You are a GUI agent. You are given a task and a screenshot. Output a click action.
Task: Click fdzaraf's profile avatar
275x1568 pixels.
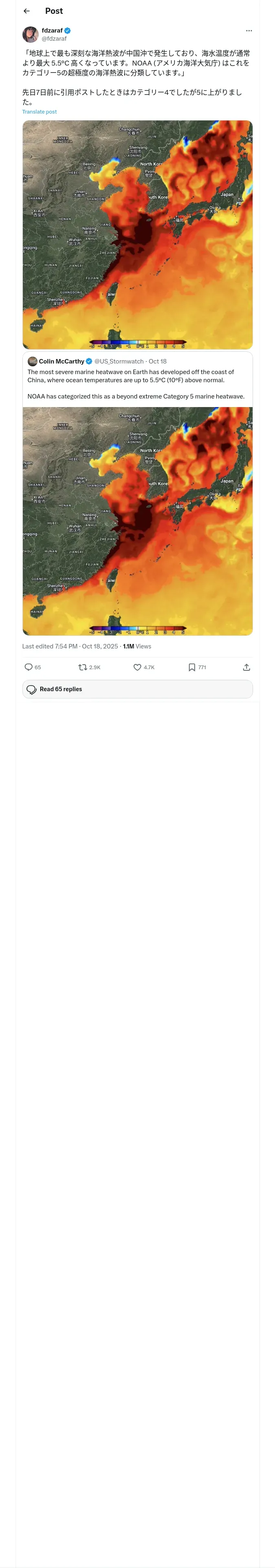(x=31, y=34)
